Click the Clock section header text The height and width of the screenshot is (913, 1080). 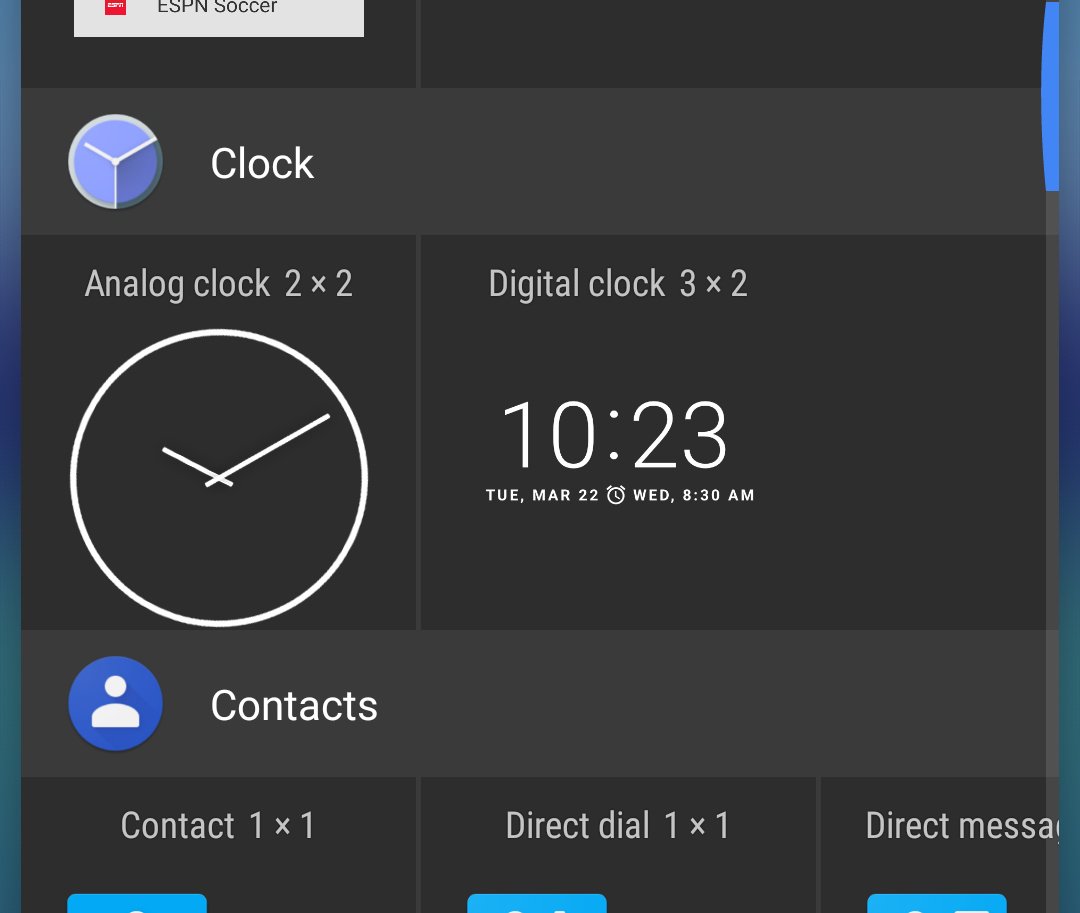point(262,163)
